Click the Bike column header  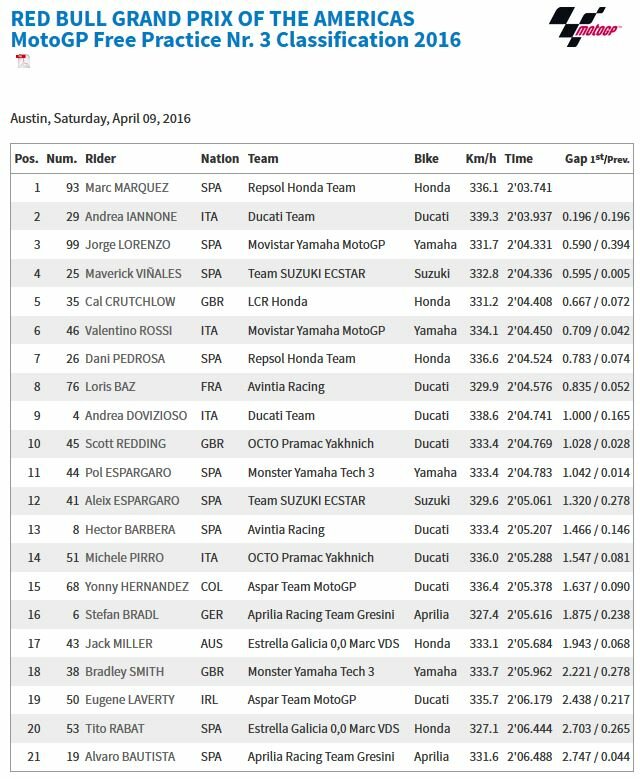click(426, 159)
